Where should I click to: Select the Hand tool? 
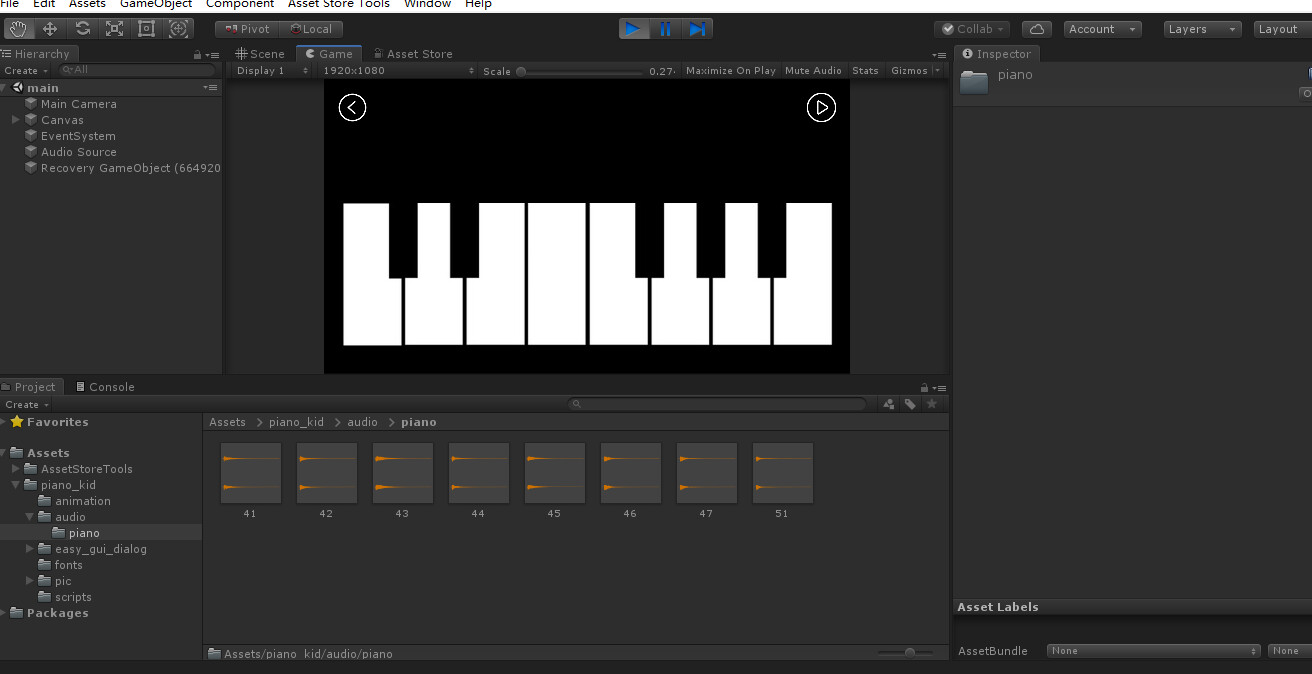pos(18,28)
